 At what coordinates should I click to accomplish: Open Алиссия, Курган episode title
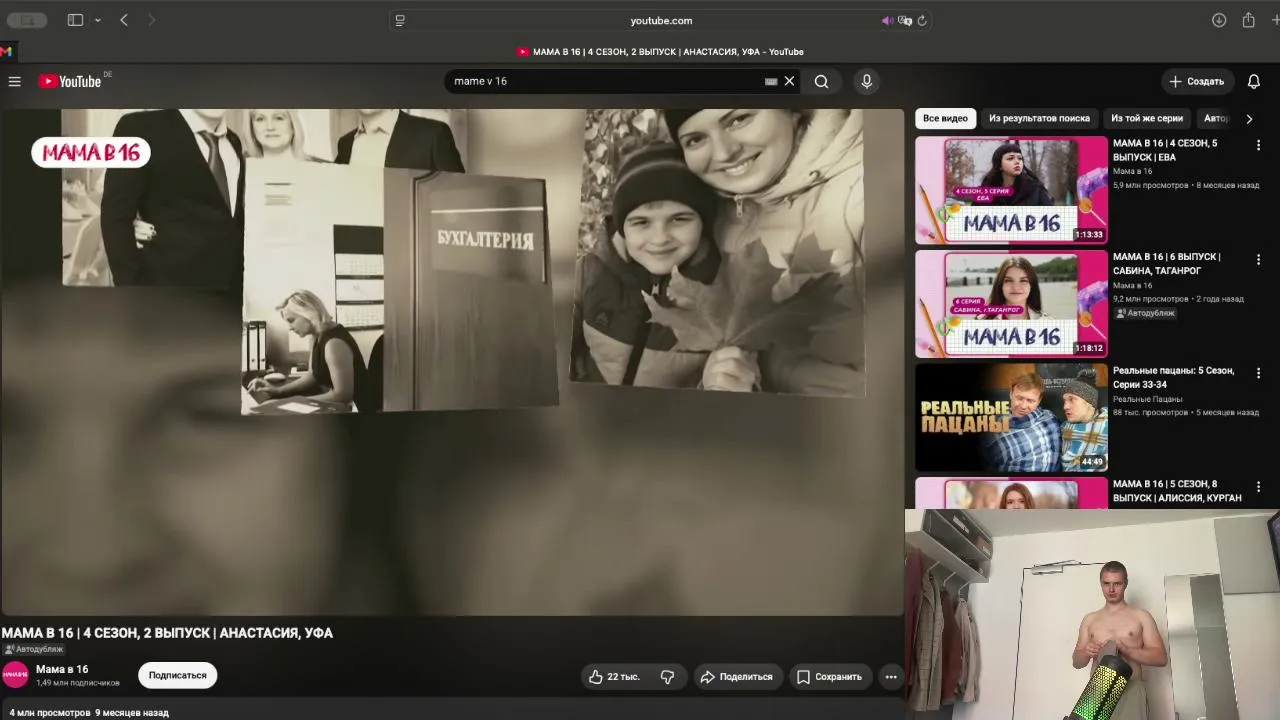click(x=1177, y=491)
